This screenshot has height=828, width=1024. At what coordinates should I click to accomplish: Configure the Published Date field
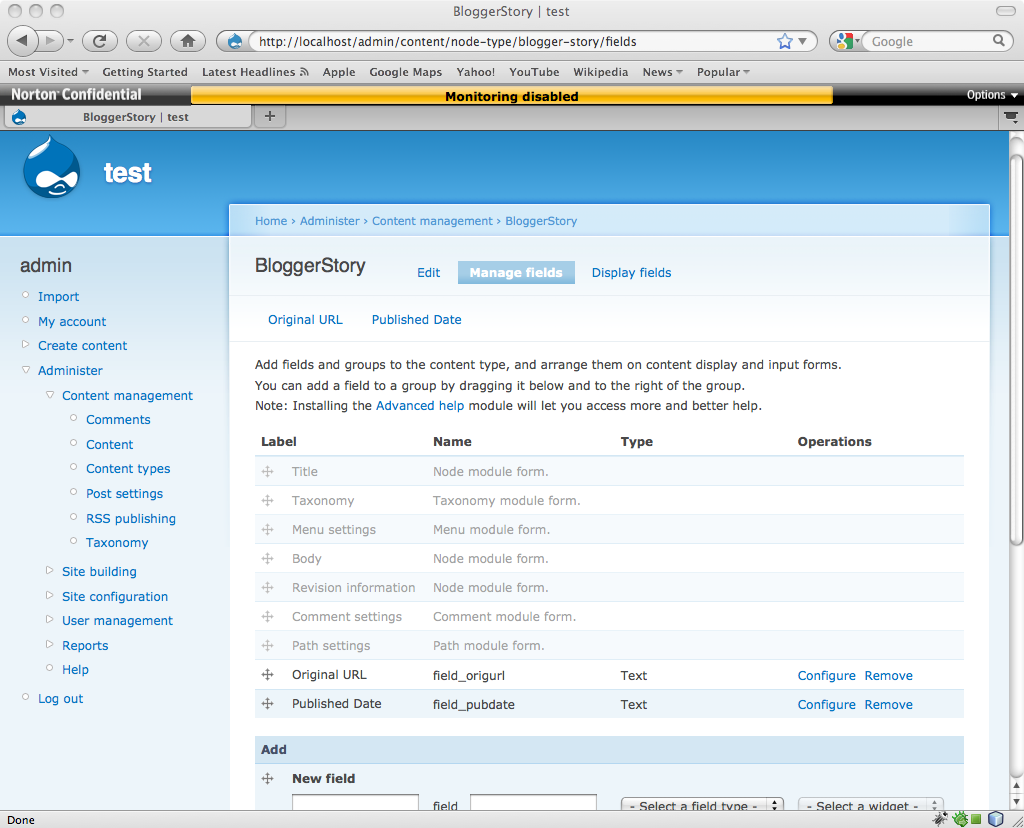click(826, 705)
